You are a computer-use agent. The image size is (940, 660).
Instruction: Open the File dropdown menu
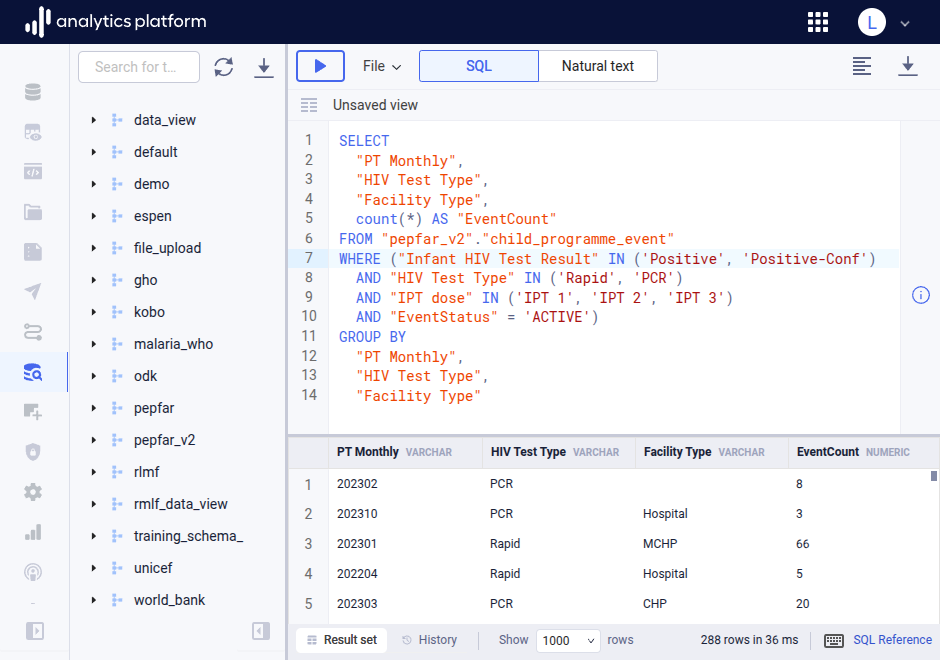click(382, 66)
